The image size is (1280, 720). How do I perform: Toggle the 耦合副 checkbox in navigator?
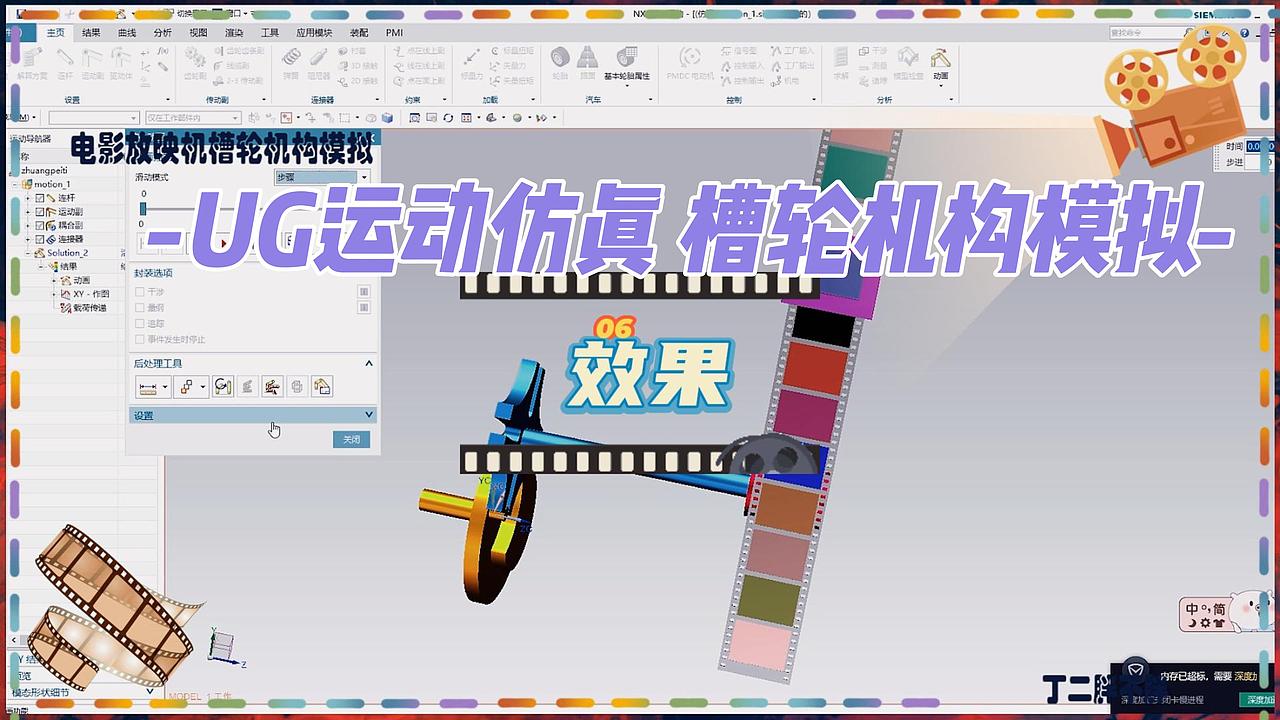click(x=40, y=226)
